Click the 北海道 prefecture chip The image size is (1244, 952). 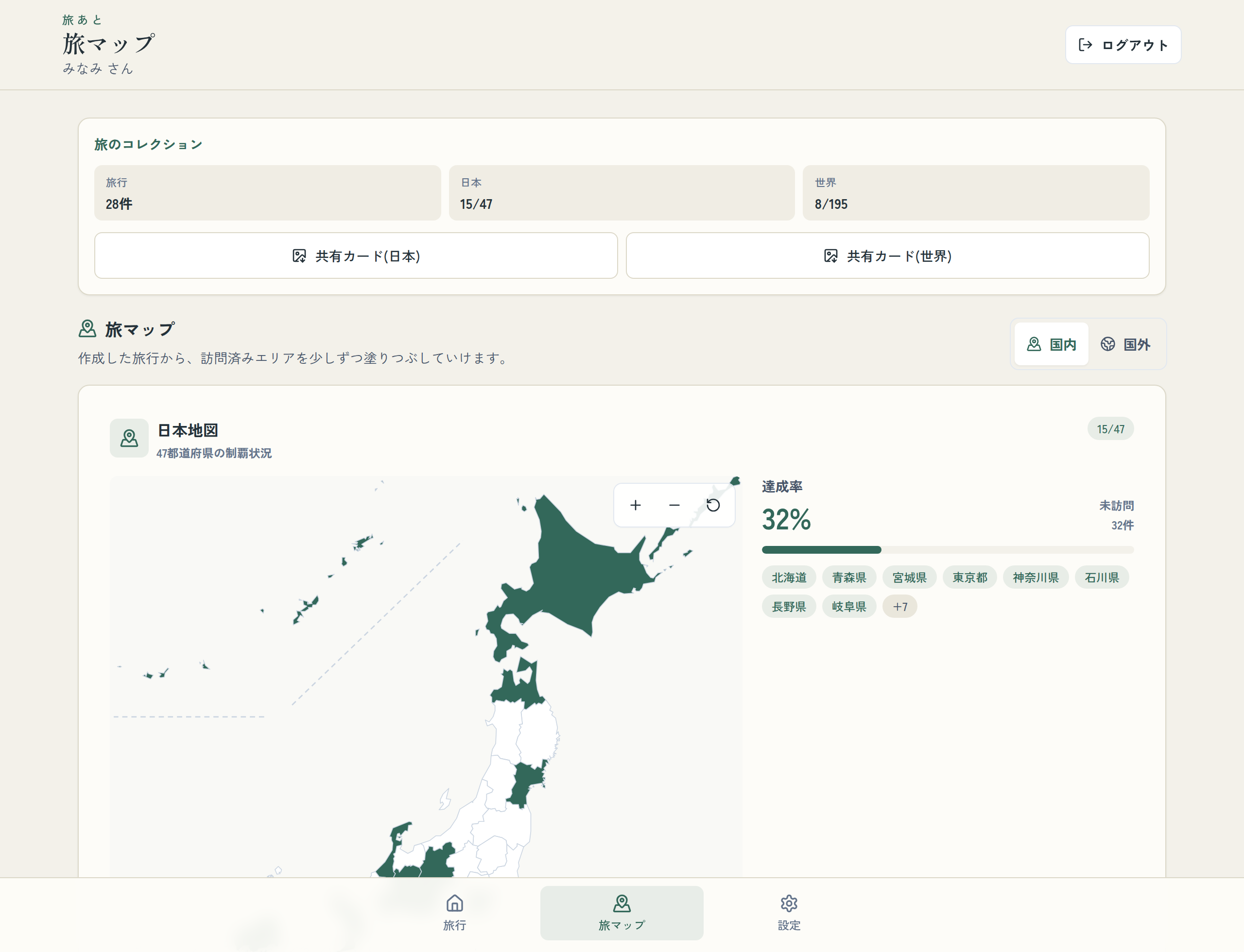[x=789, y=578]
